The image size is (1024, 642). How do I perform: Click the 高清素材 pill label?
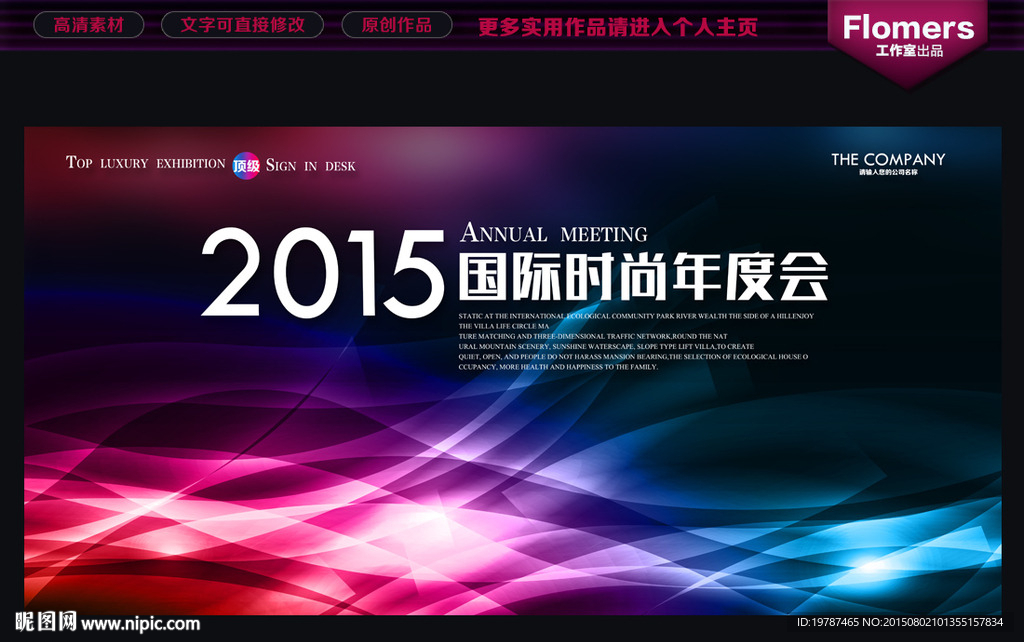click(x=89, y=25)
